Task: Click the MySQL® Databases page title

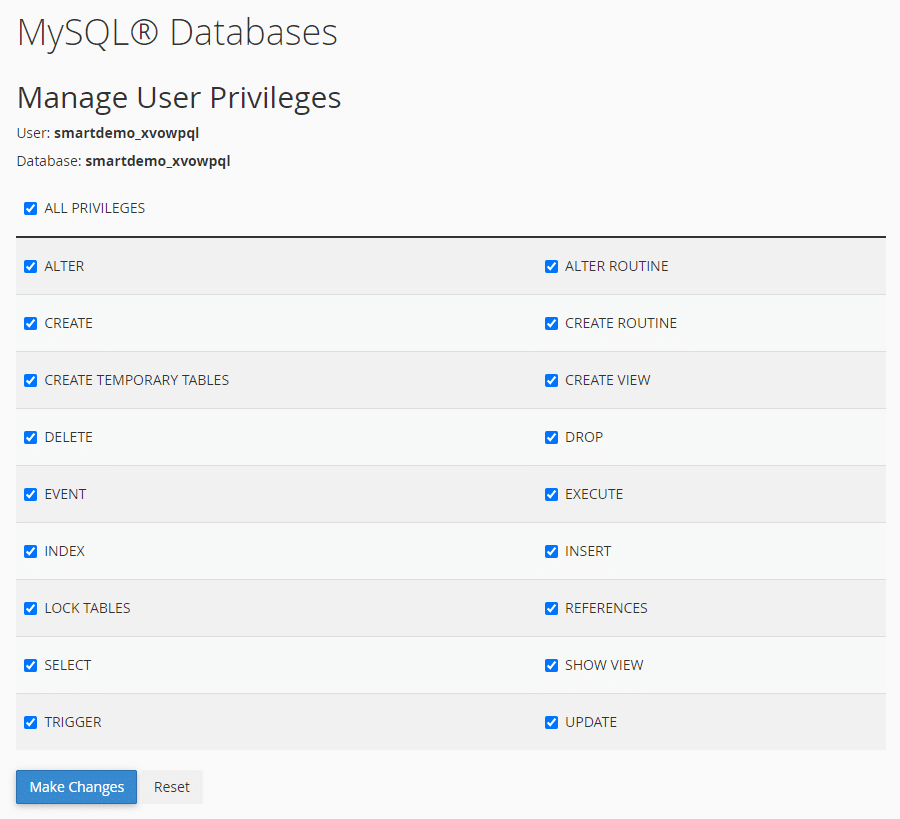Action: click(x=177, y=32)
